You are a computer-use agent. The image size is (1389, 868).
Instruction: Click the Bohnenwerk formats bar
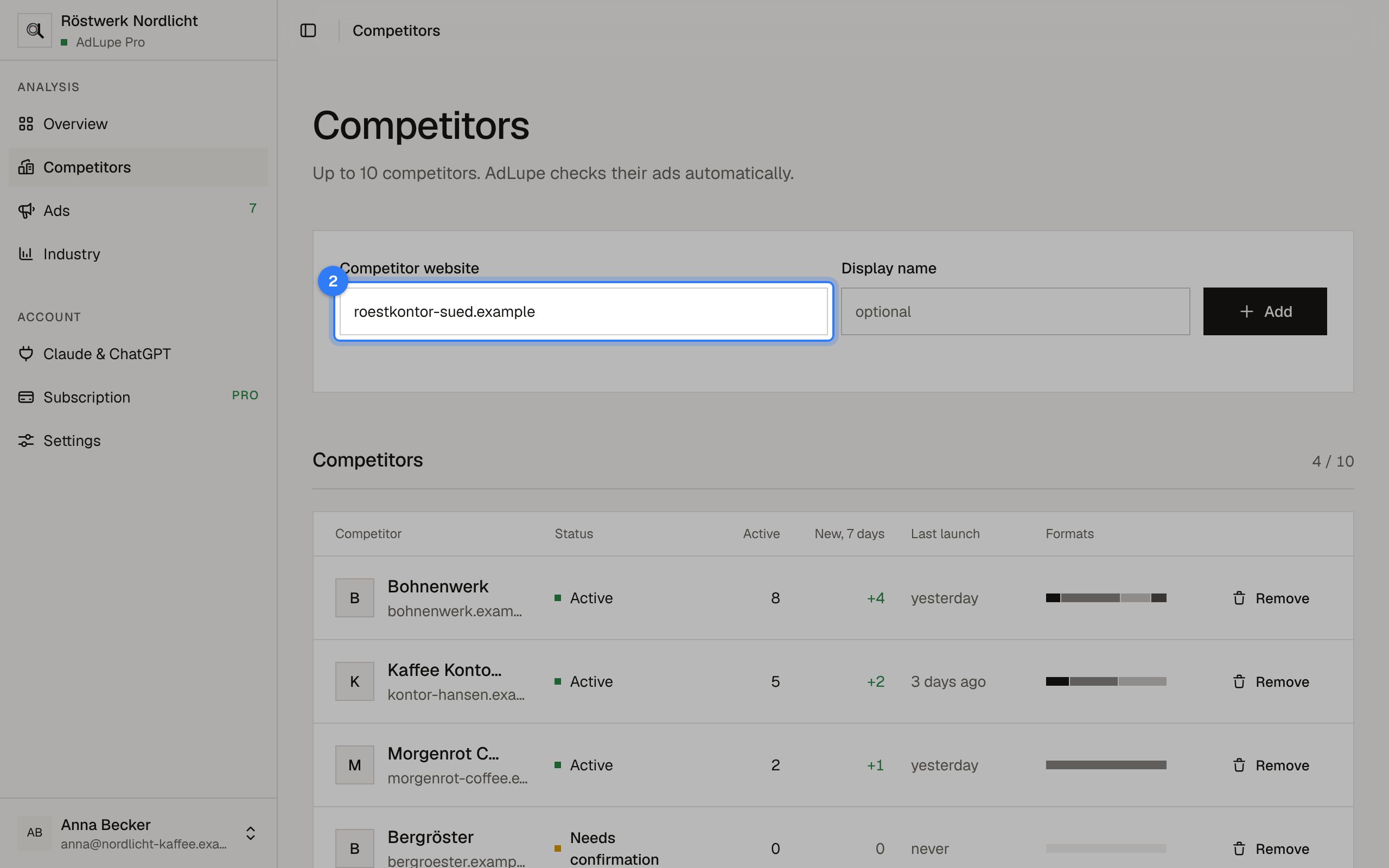pyautogui.click(x=1106, y=598)
